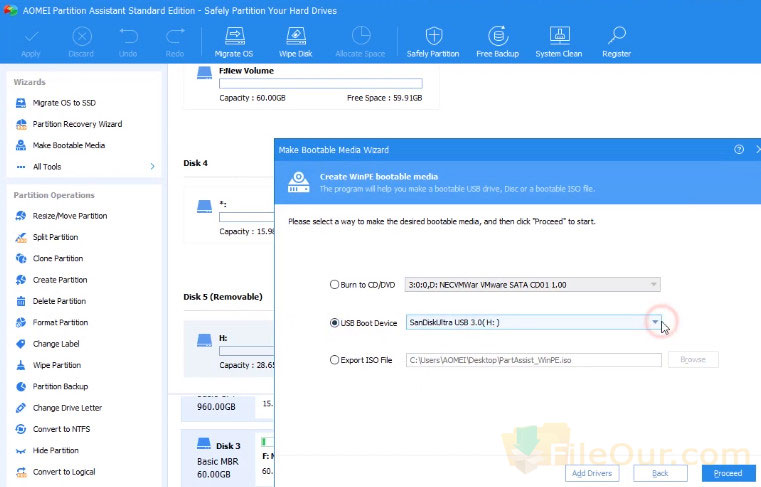Select Burn to CD/DVD radio option

tap(334, 285)
